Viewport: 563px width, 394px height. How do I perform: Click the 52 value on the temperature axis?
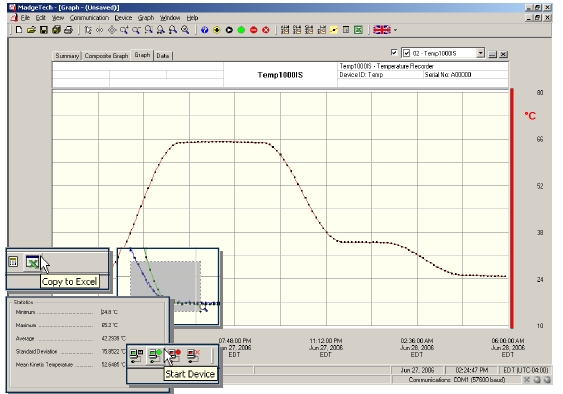point(540,186)
